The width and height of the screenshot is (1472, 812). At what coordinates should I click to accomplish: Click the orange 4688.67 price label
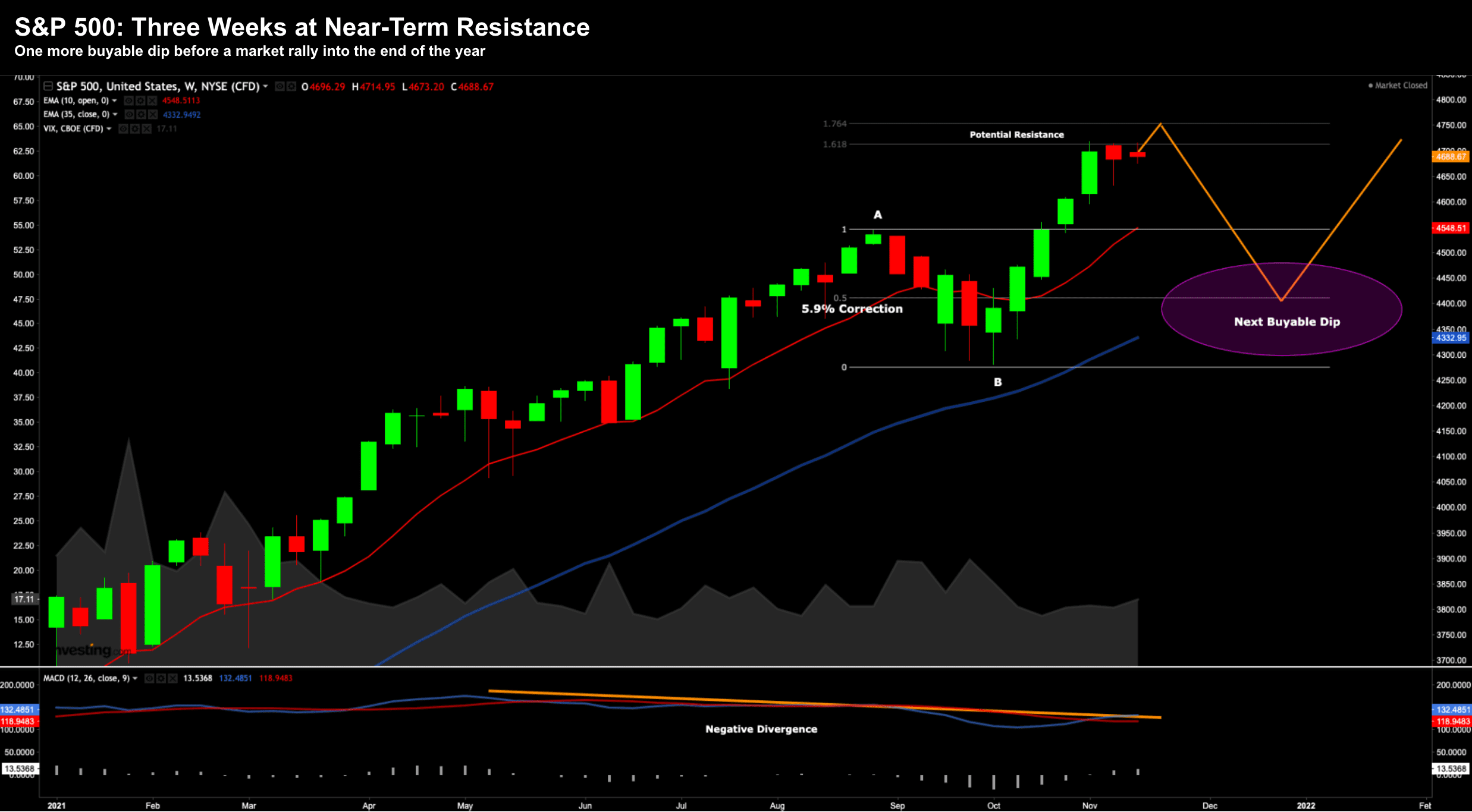coord(1450,157)
